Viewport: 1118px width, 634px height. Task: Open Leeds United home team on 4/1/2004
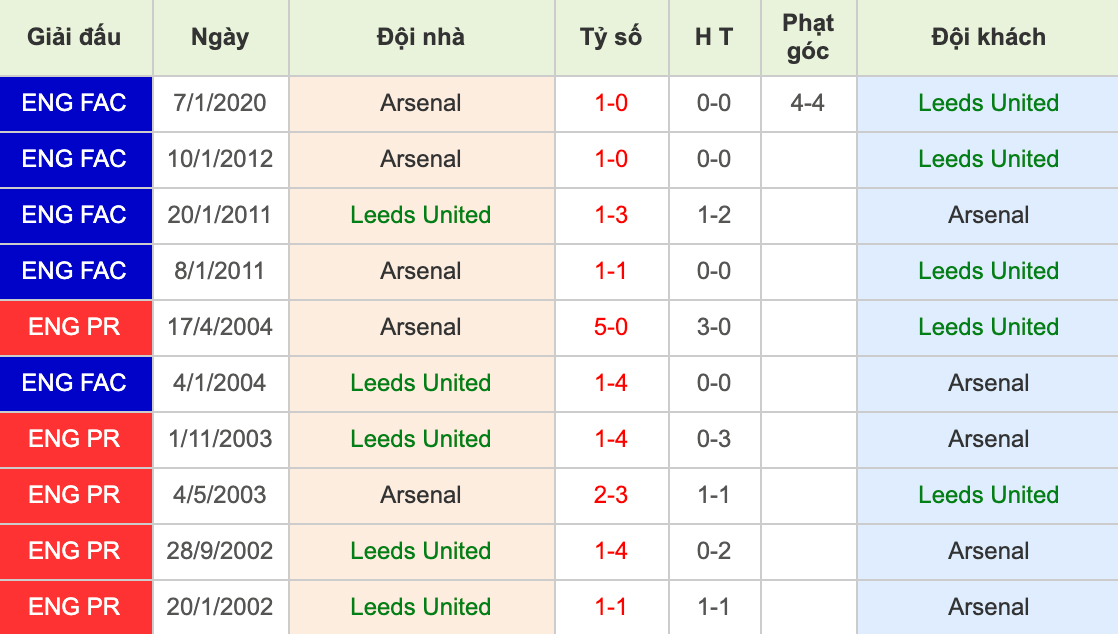[x=421, y=383]
